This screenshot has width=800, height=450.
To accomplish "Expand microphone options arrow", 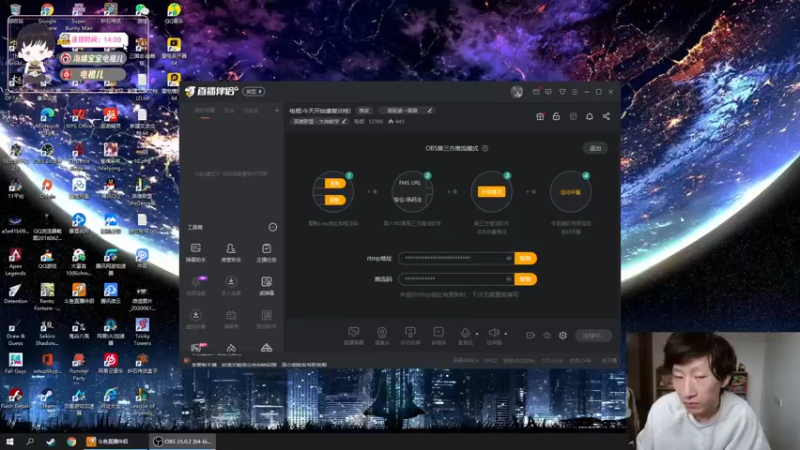I will 477,334.
